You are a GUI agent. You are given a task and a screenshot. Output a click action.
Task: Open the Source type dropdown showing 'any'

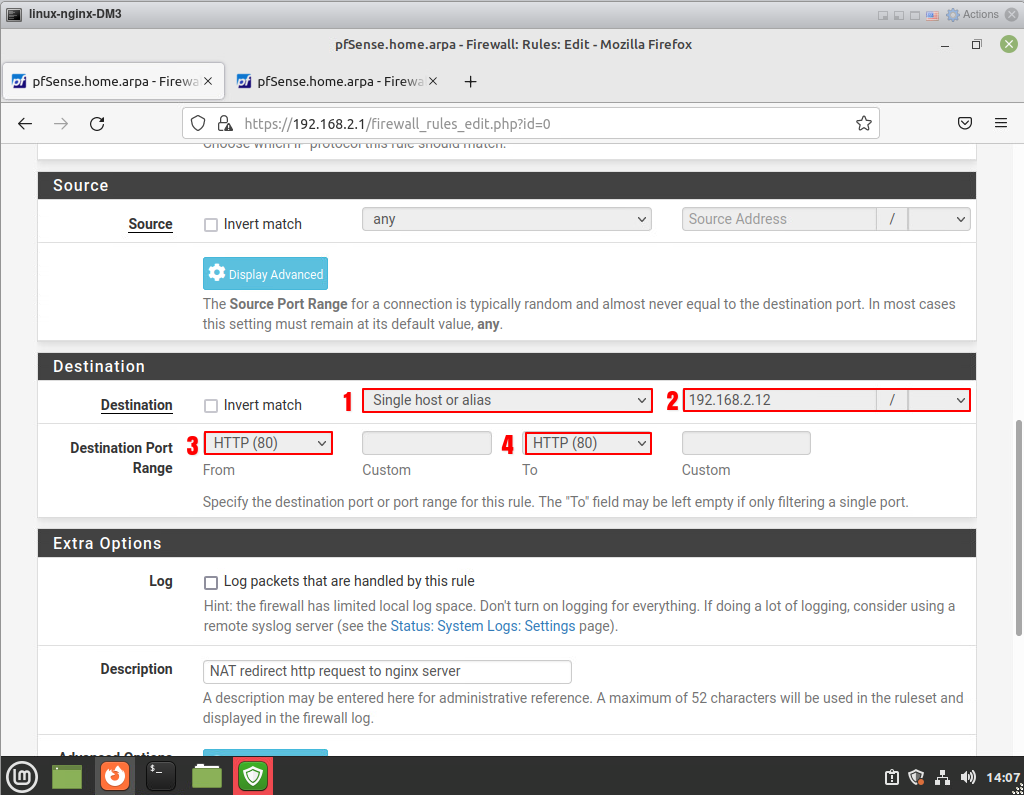507,220
